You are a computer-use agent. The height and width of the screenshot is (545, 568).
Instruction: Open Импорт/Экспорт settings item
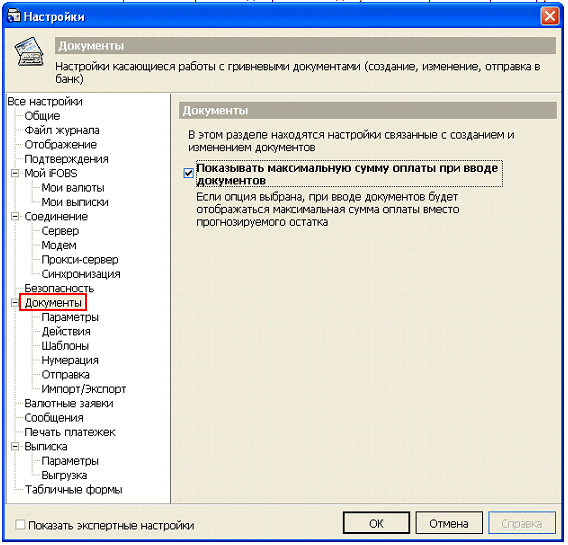coord(84,389)
